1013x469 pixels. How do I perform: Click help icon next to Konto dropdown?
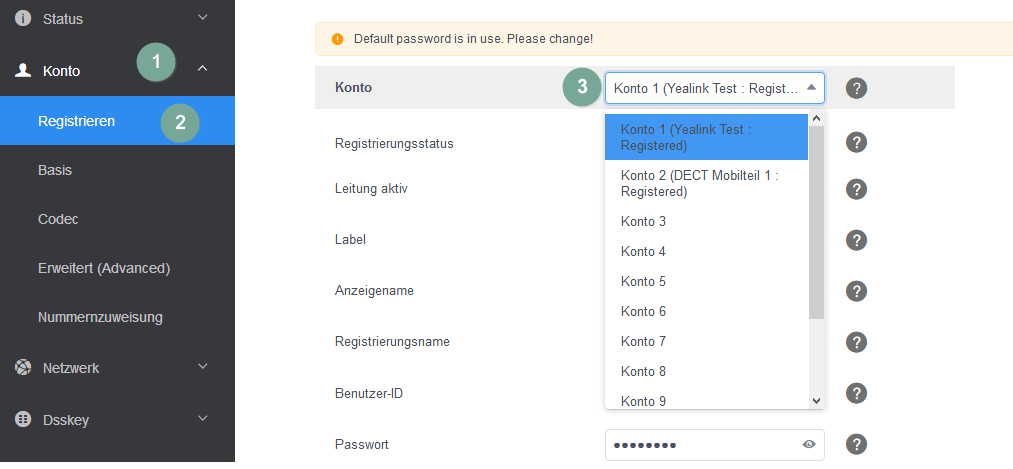[856, 88]
